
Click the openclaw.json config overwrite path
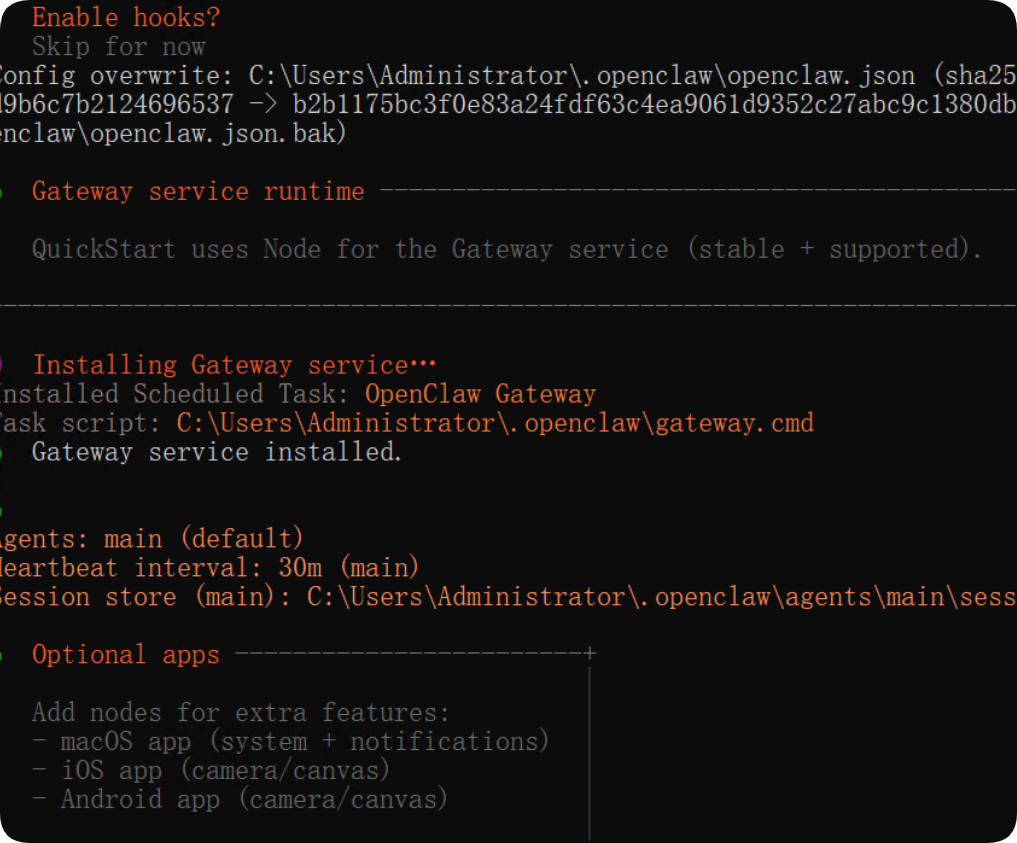[581, 76]
